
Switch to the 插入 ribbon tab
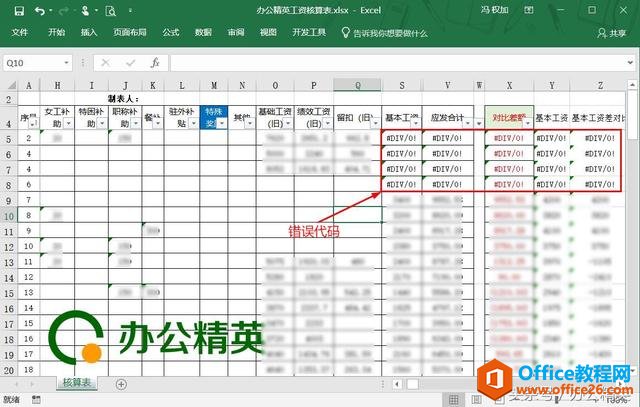pos(89,32)
